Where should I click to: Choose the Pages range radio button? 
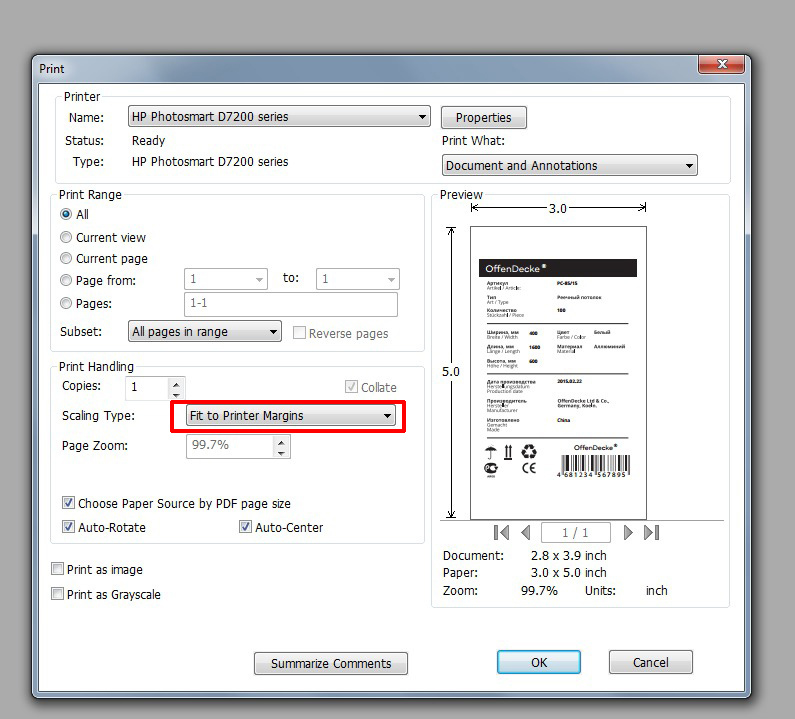(x=67, y=303)
